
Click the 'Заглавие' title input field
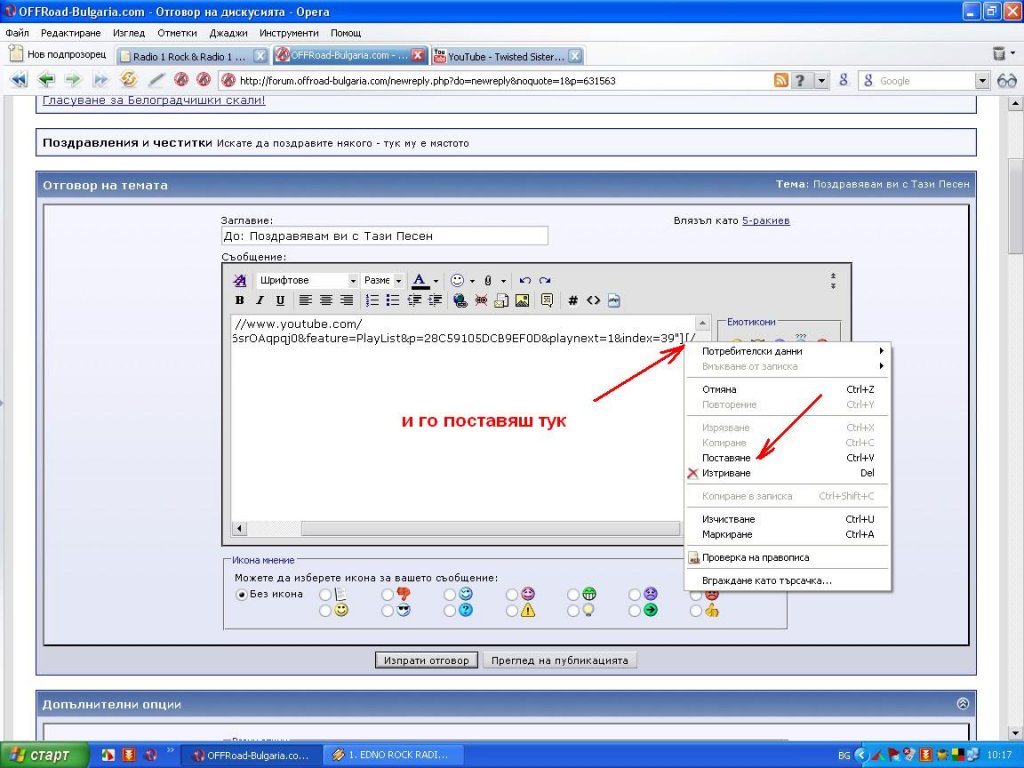coord(385,236)
